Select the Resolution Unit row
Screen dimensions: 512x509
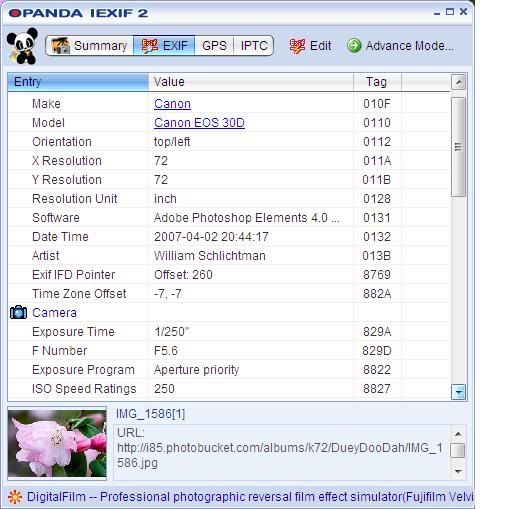(229, 199)
